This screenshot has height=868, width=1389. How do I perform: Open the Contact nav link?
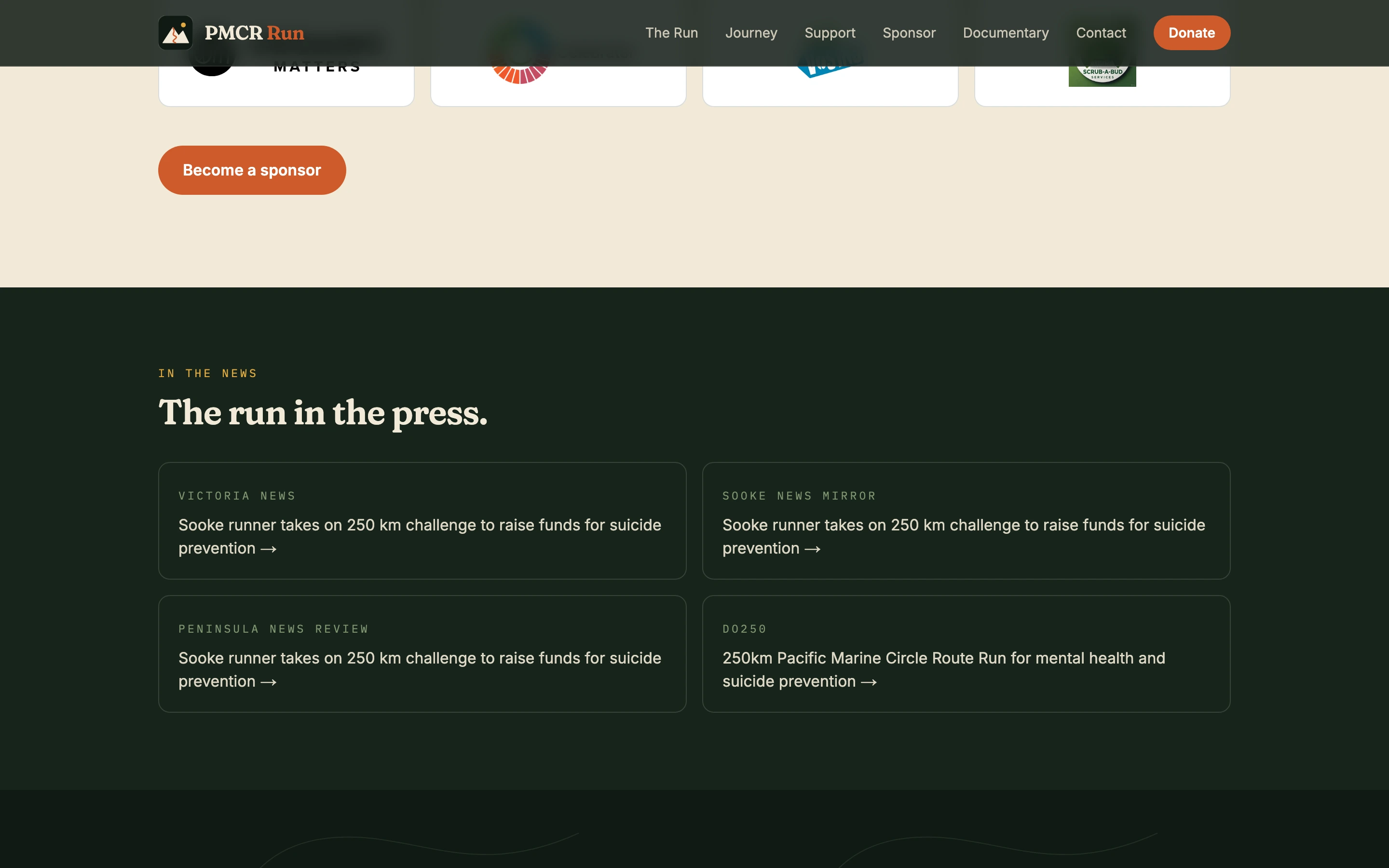pyautogui.click(x=1101, y=33)
